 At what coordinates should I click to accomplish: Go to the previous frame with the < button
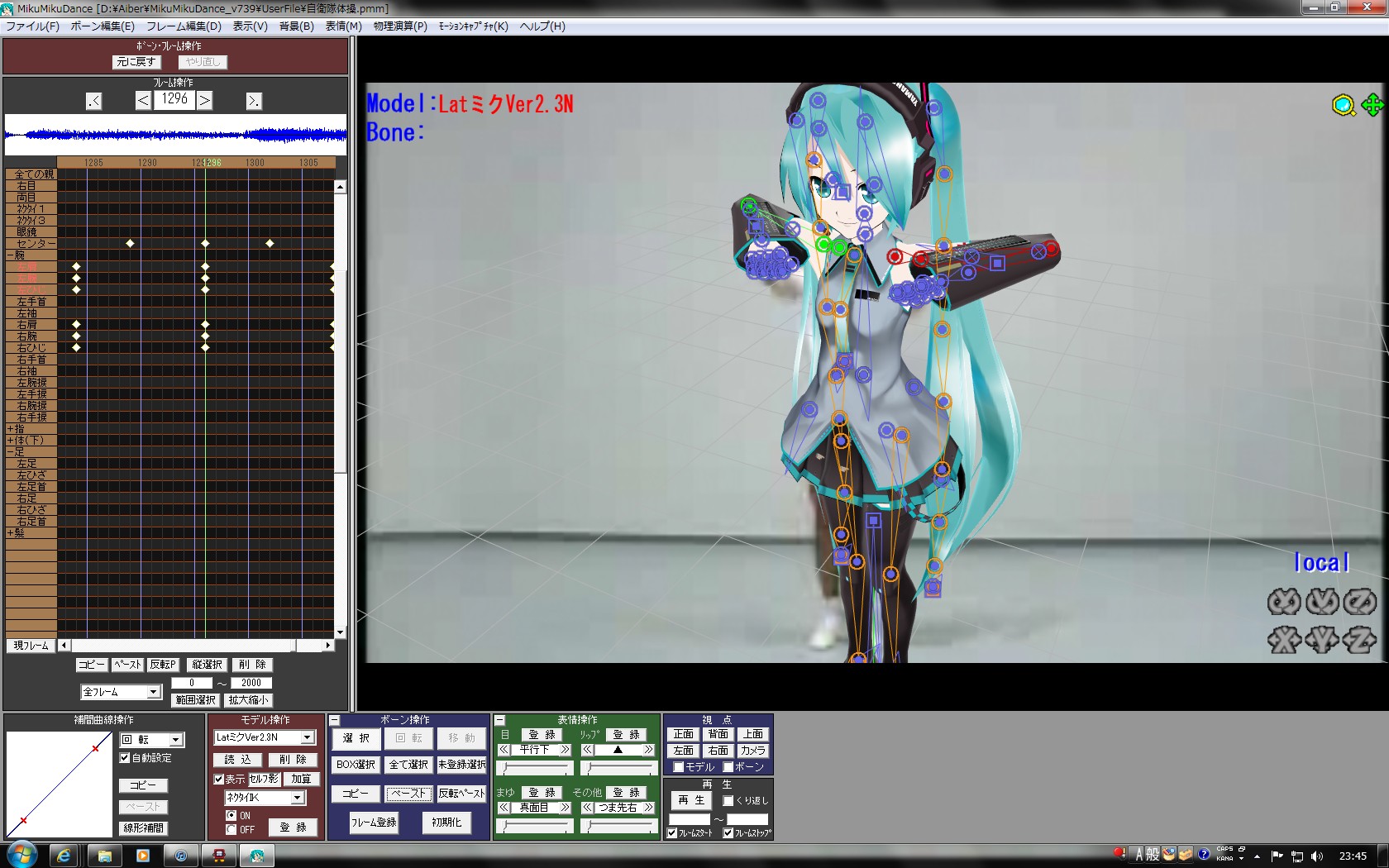click(143, 100)
